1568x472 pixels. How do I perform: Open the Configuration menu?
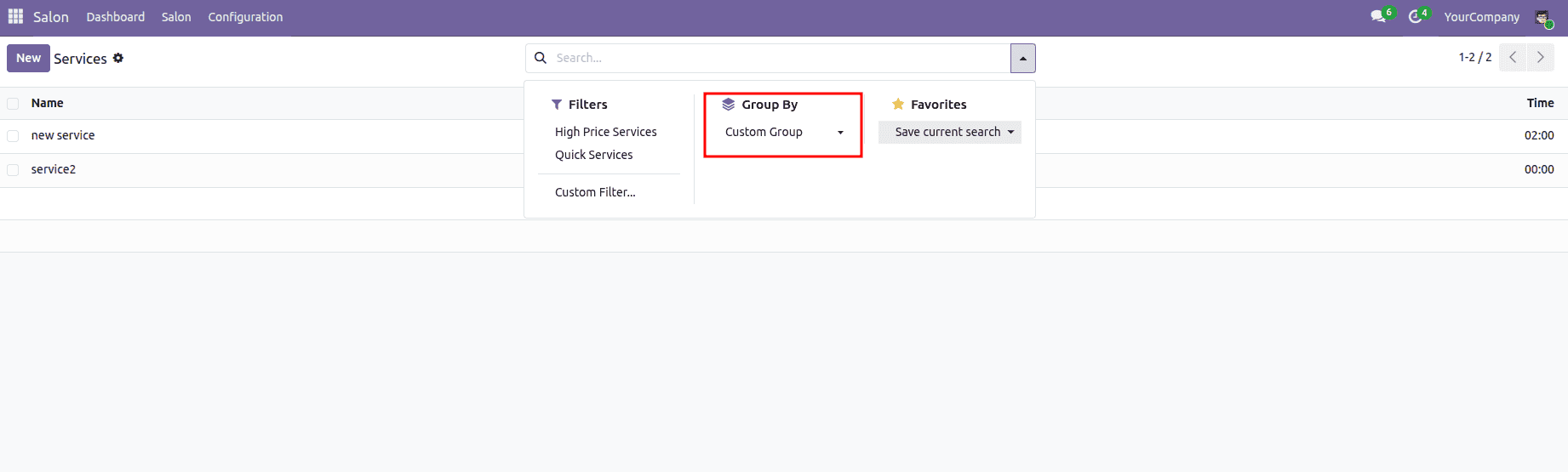[245, 17]
